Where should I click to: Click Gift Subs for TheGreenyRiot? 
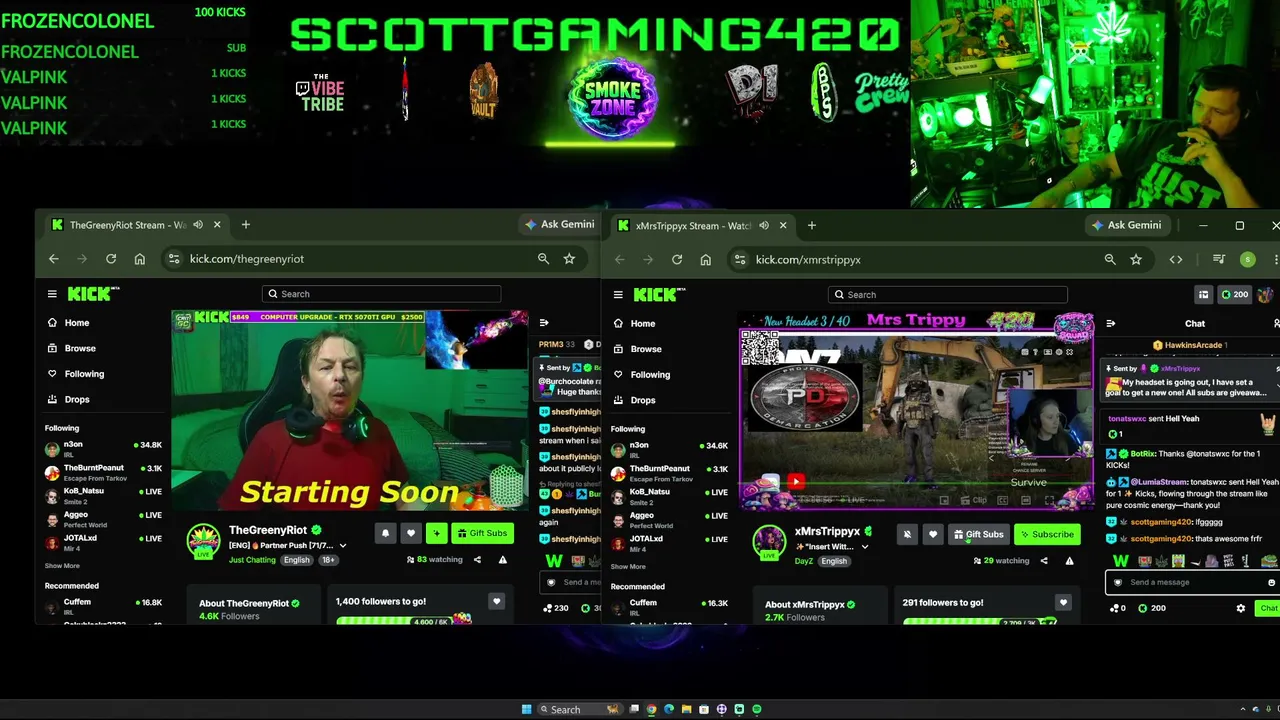click(x=483, y=533)
